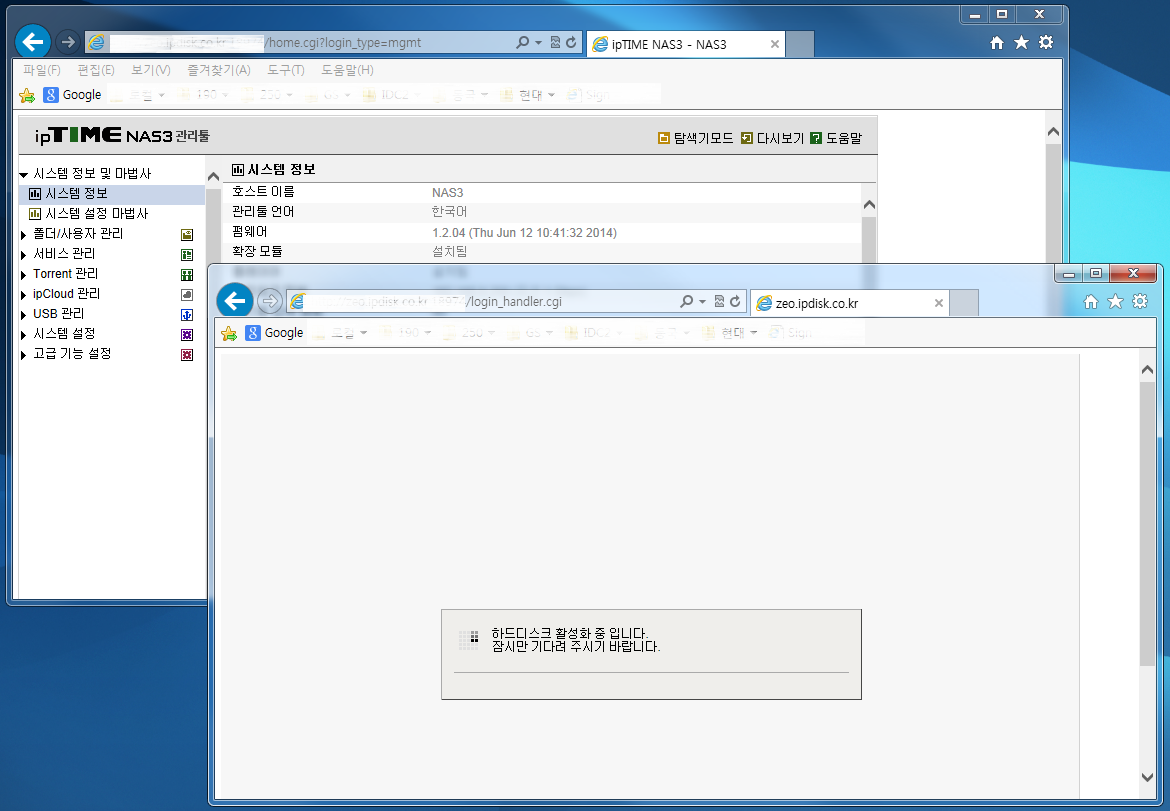Open tools gear in back browser window
This screenshot has width=1170, height=811.
(x=1046, y=43)
